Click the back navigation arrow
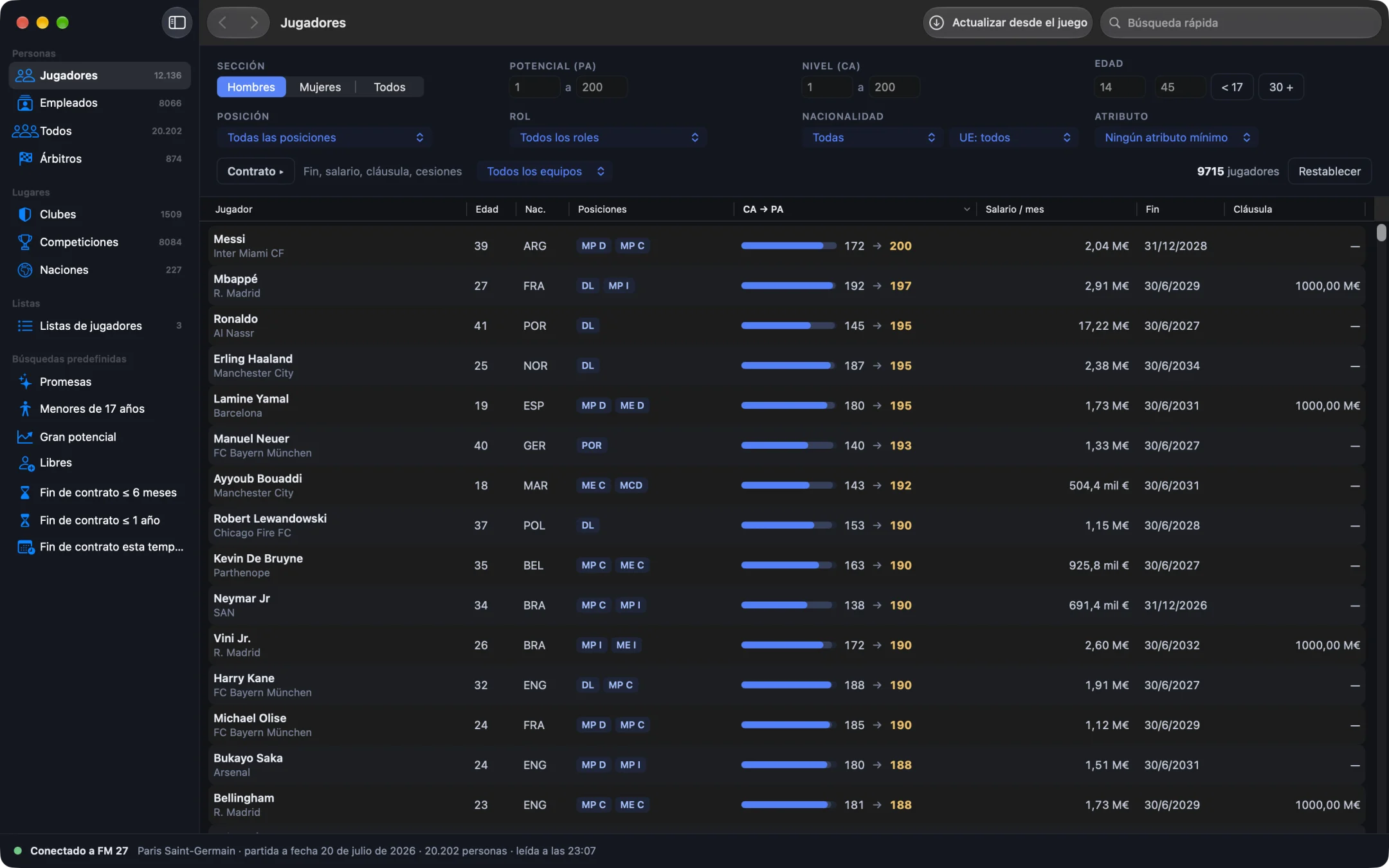 [222, 23]
